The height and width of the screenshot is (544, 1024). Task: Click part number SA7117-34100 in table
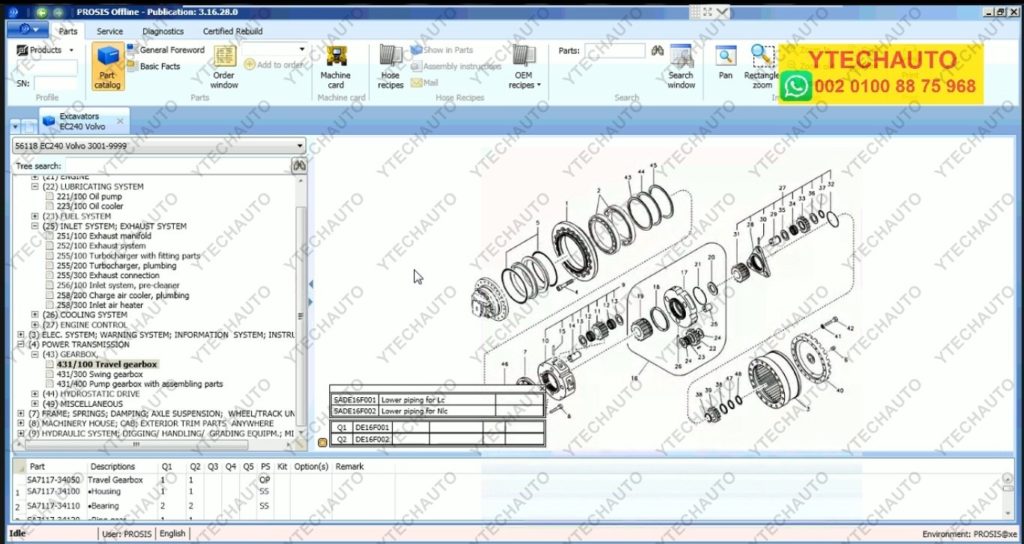[54, 491]
